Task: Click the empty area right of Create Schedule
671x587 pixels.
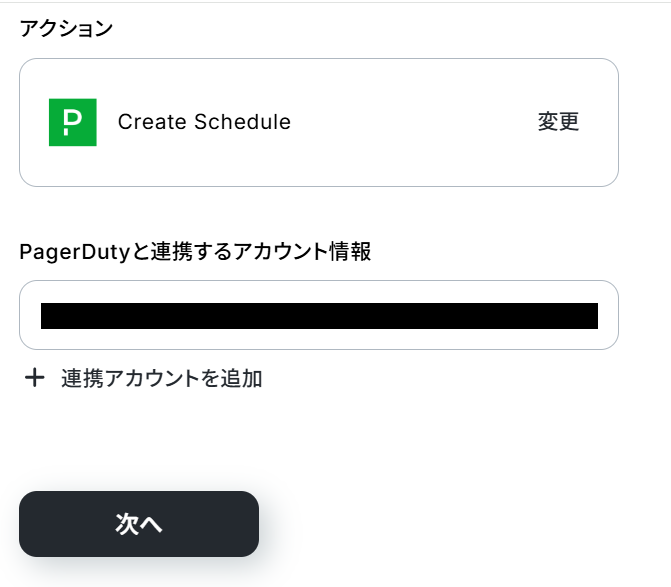Action: click(413, 122)
